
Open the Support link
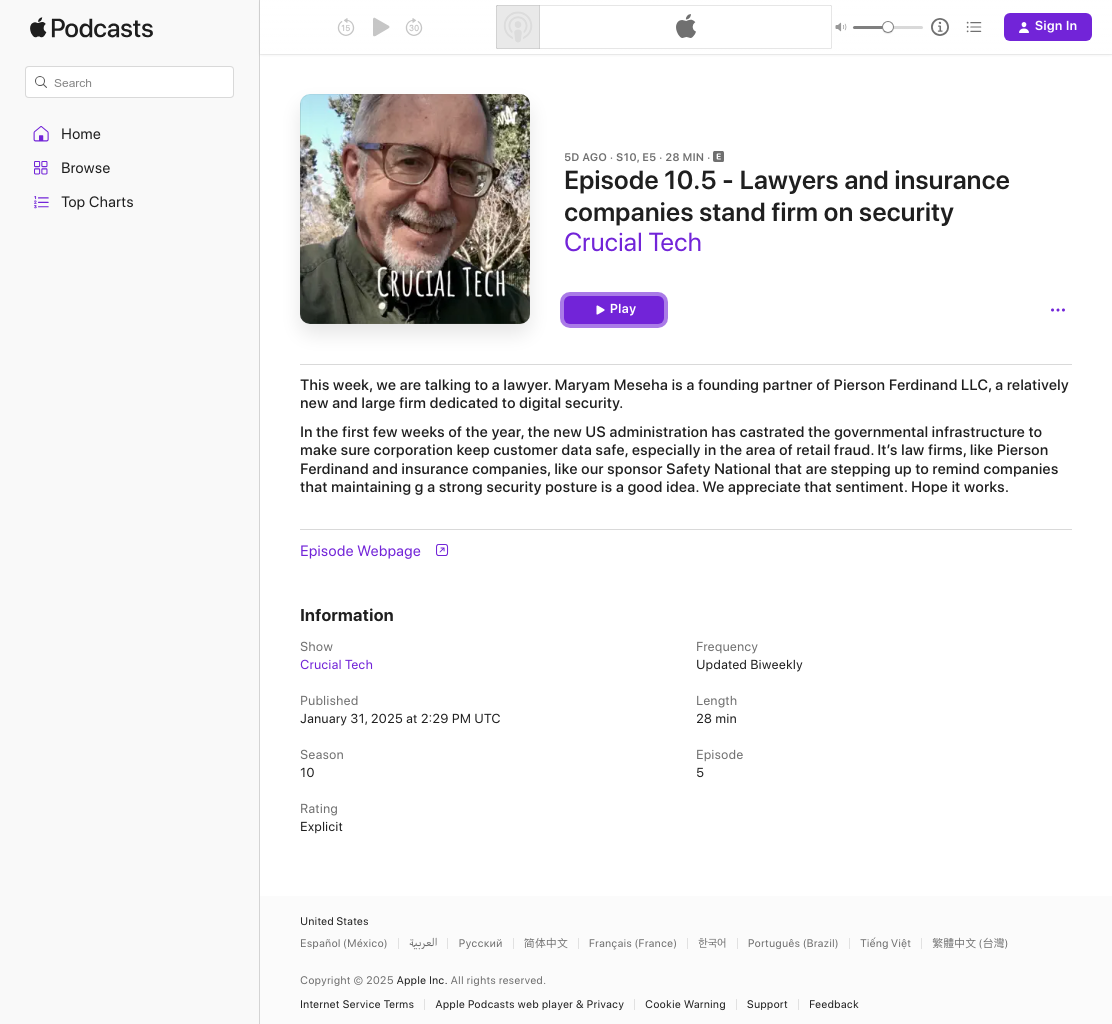tap(767, 1004)
